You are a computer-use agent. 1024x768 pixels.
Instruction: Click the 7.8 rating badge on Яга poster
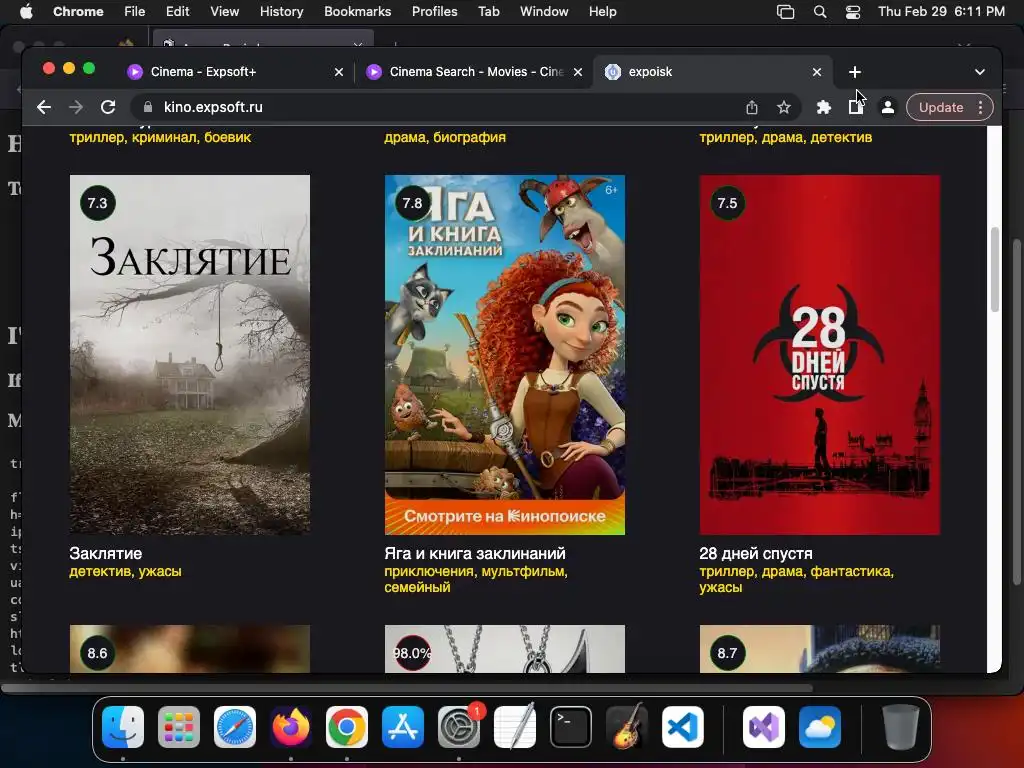412,203
